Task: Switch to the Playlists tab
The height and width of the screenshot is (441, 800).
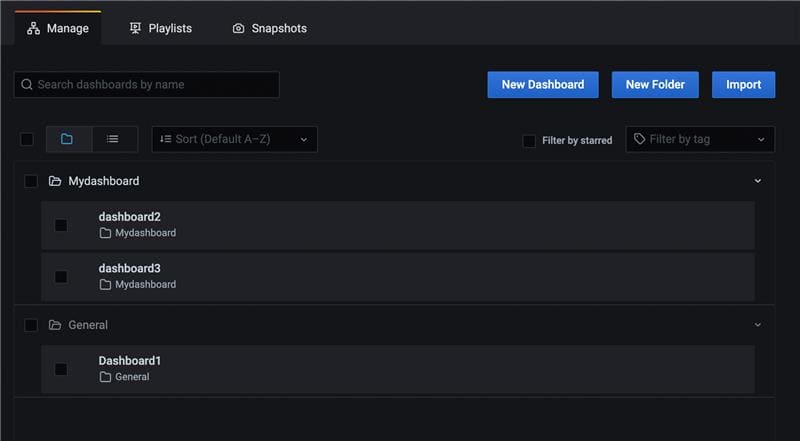Action: tap(161, 29)
